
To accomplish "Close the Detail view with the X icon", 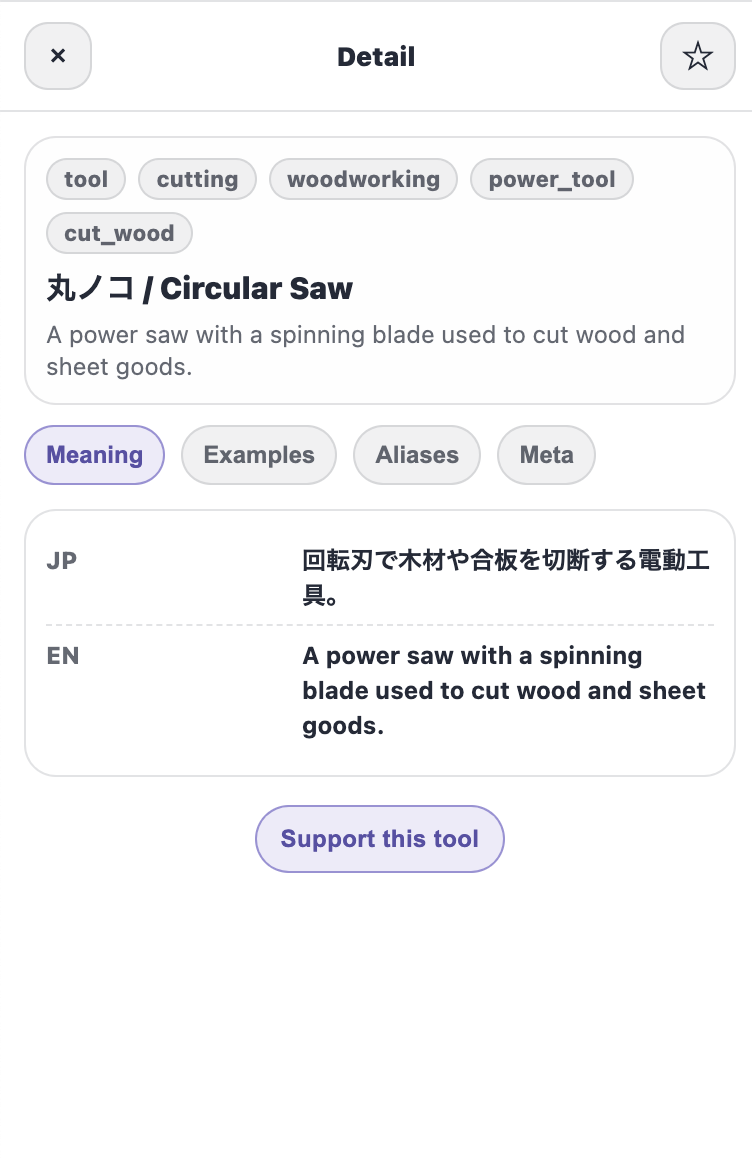I will coord(57,56).
